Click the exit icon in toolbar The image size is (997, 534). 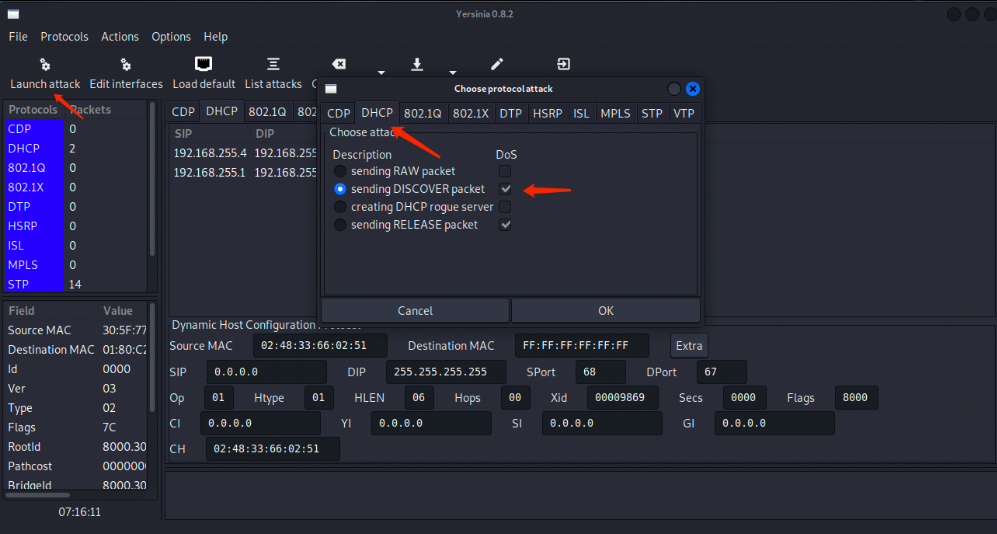[563, 64]
